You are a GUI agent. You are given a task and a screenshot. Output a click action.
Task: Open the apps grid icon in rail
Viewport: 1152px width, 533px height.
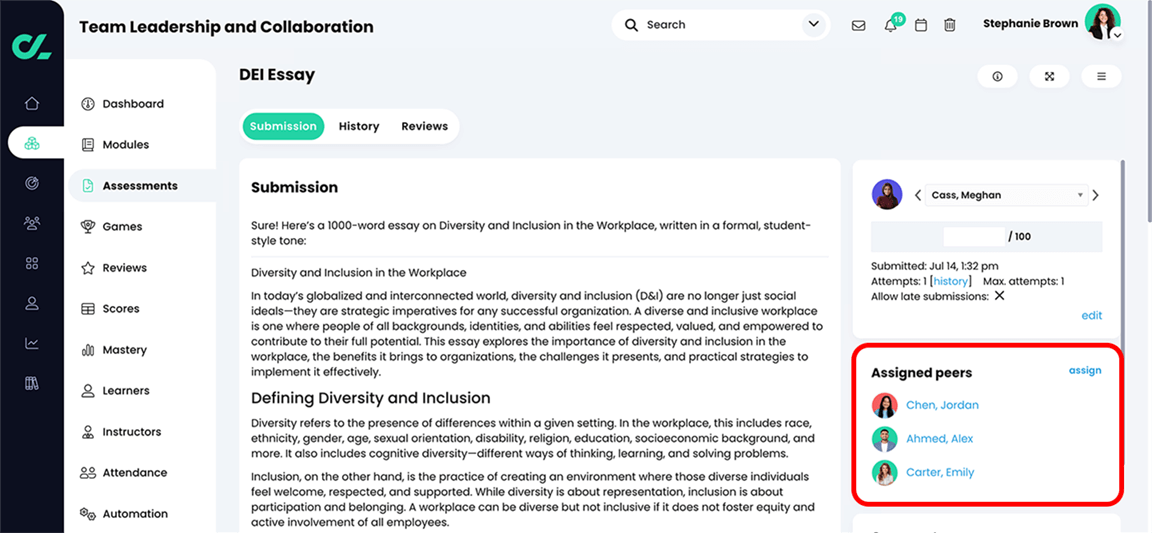(x=32, y=263)
